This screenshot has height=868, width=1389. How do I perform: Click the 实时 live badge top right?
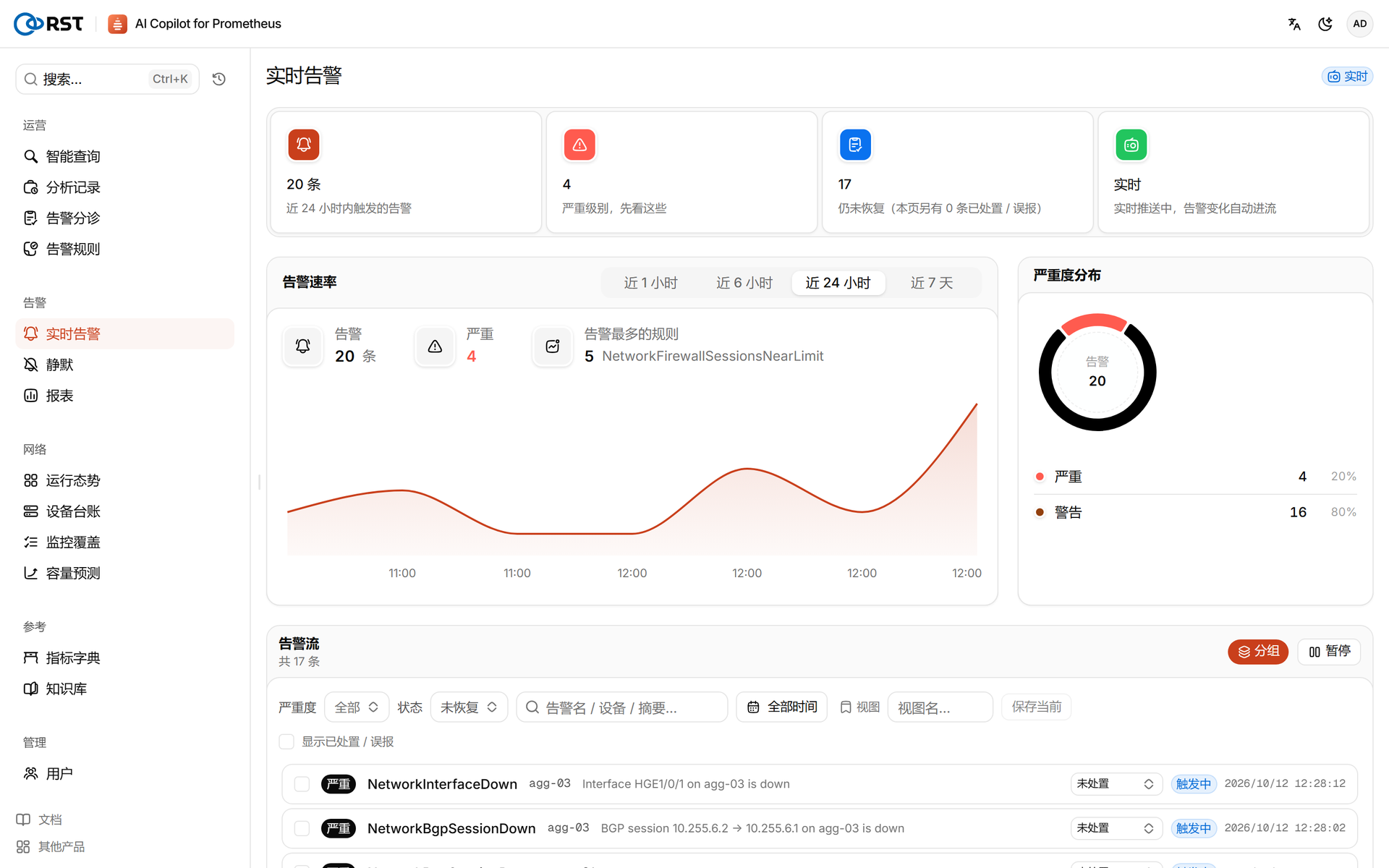coord(1347,77)
